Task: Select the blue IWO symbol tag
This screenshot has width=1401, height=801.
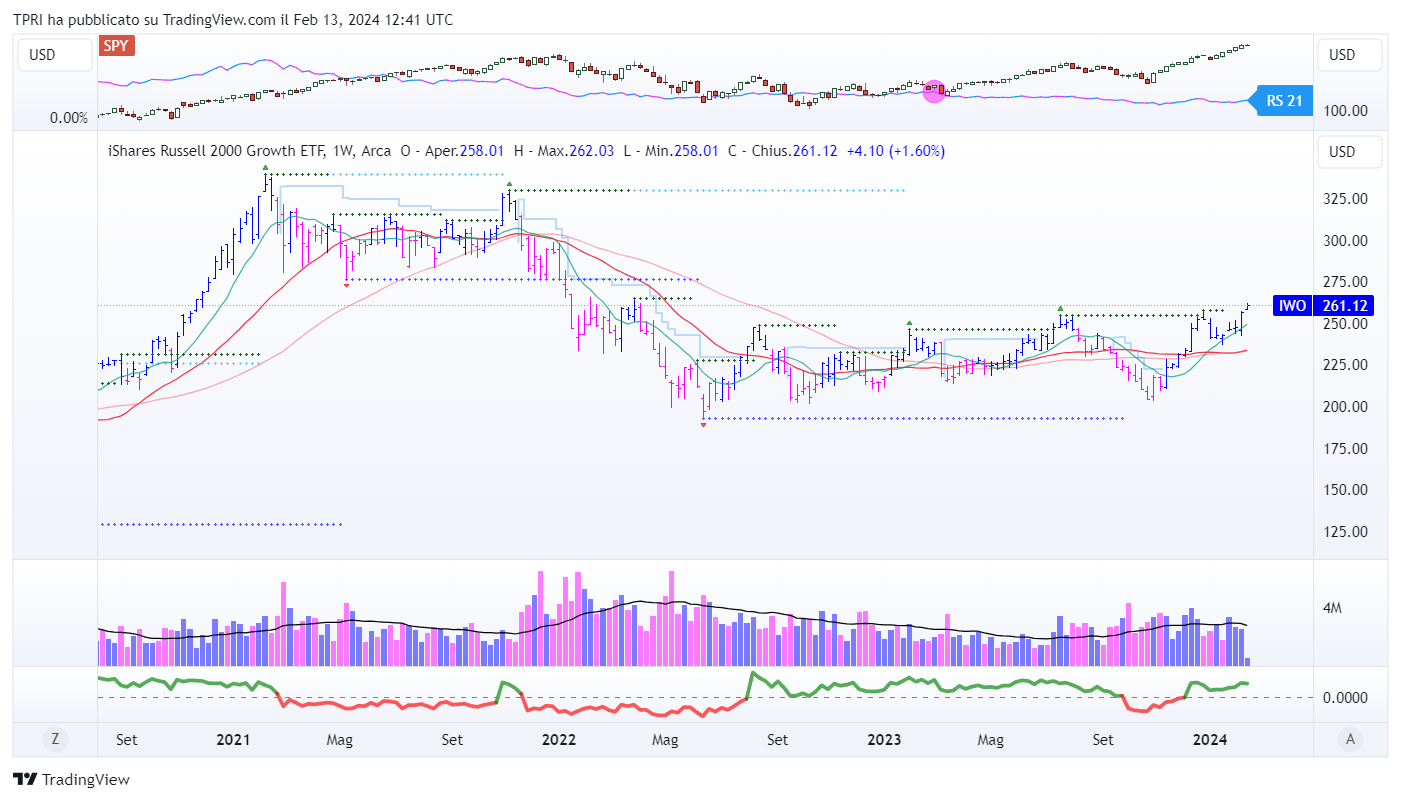Action: tap(1292, 306)
